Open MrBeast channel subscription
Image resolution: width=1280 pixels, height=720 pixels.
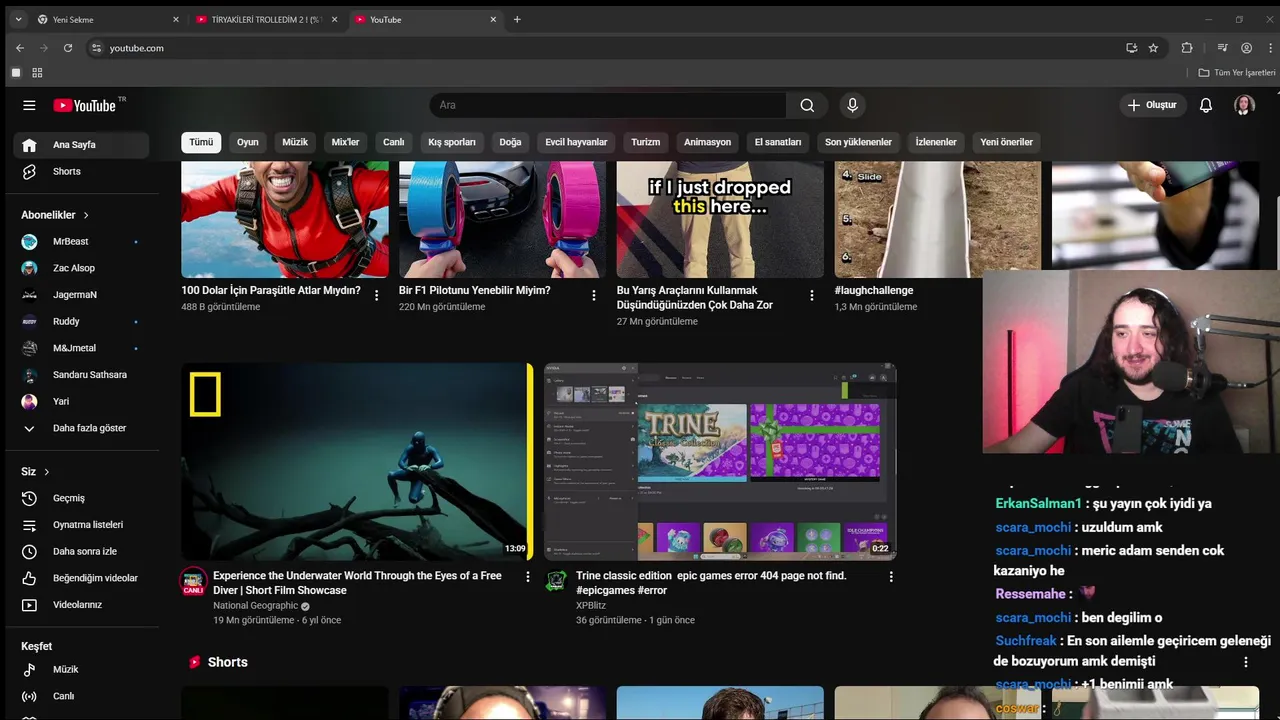pyautogui.click(x=81, y=241)
